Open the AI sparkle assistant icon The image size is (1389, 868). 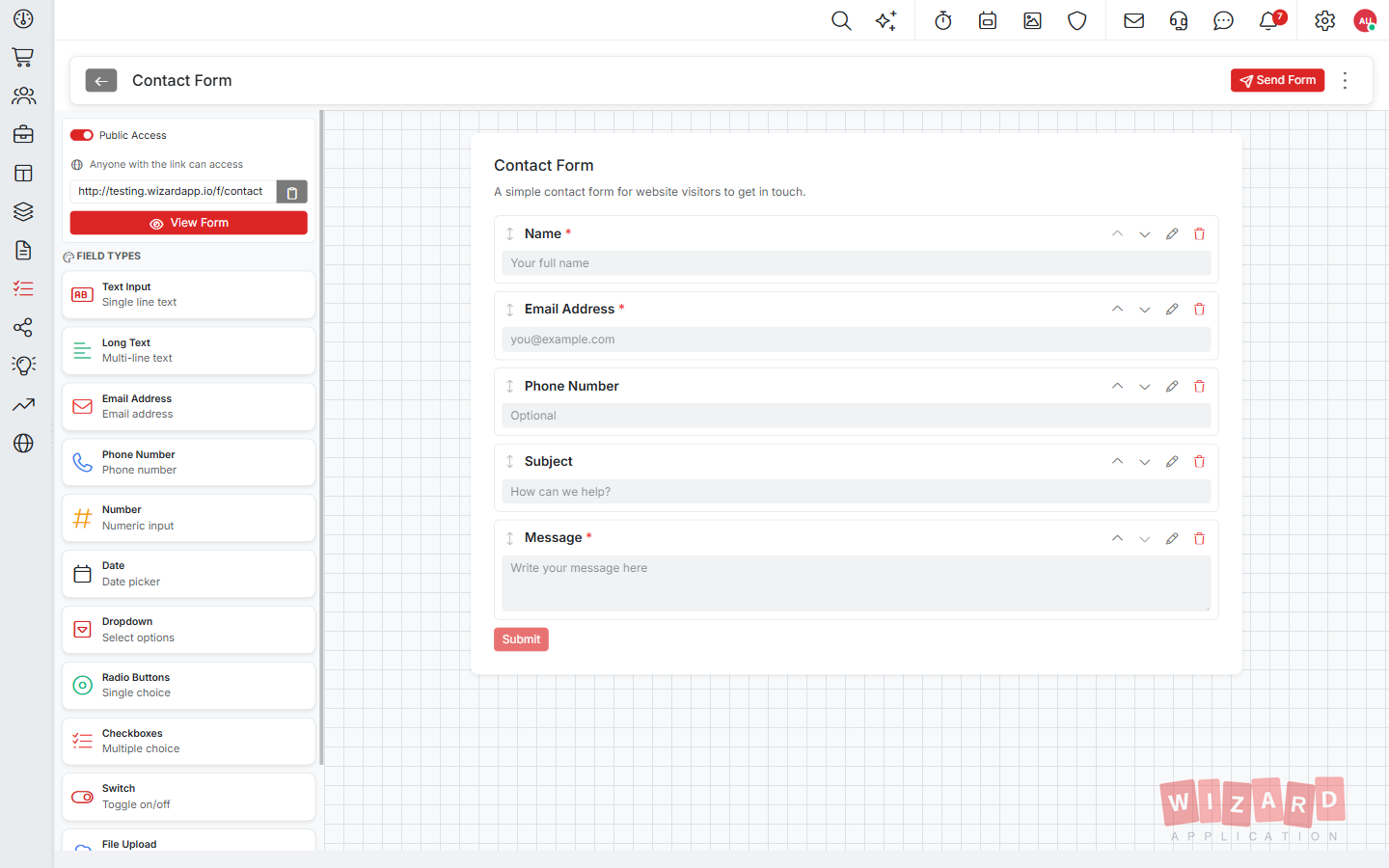point(885,20)
